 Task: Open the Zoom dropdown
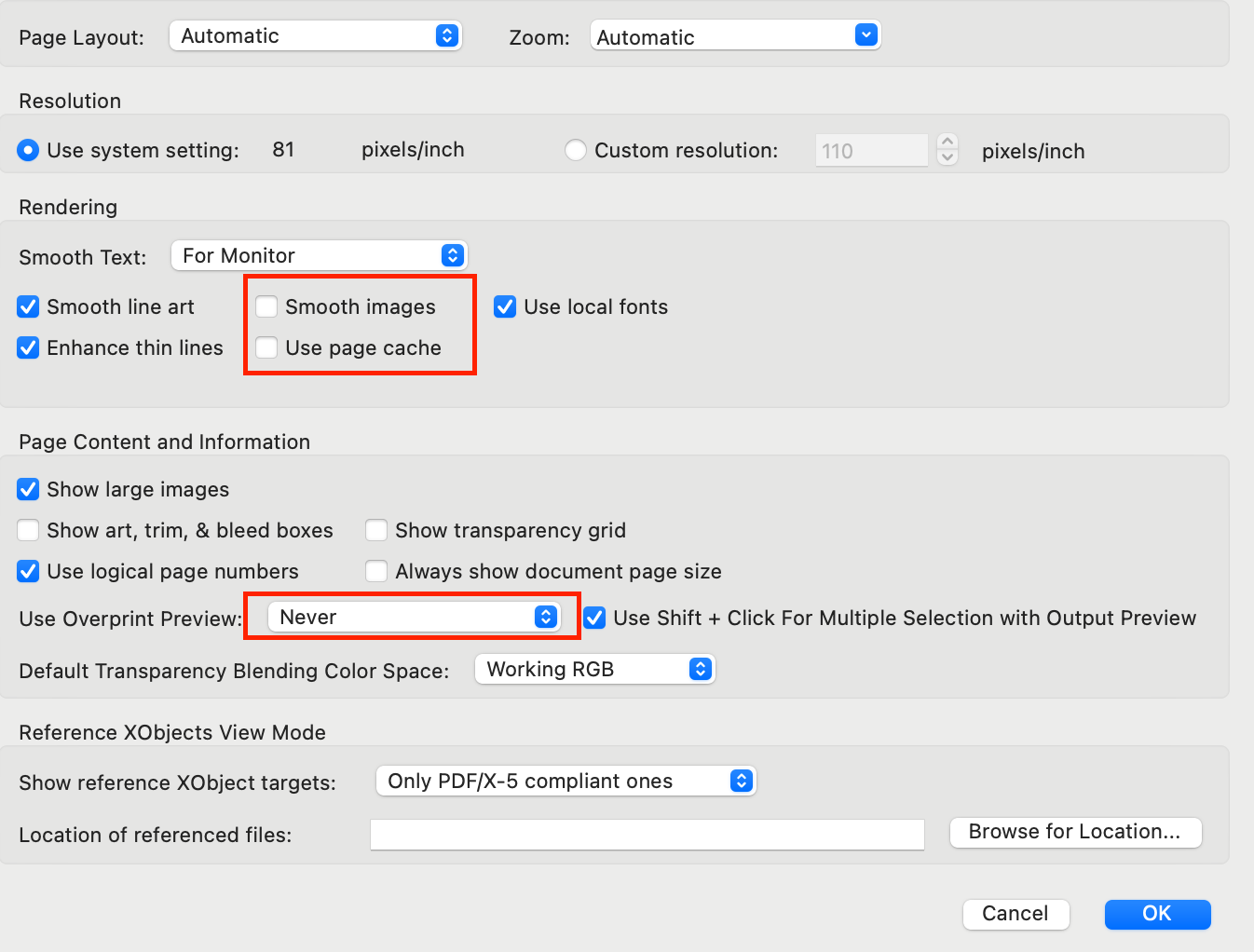pos(735,34)
